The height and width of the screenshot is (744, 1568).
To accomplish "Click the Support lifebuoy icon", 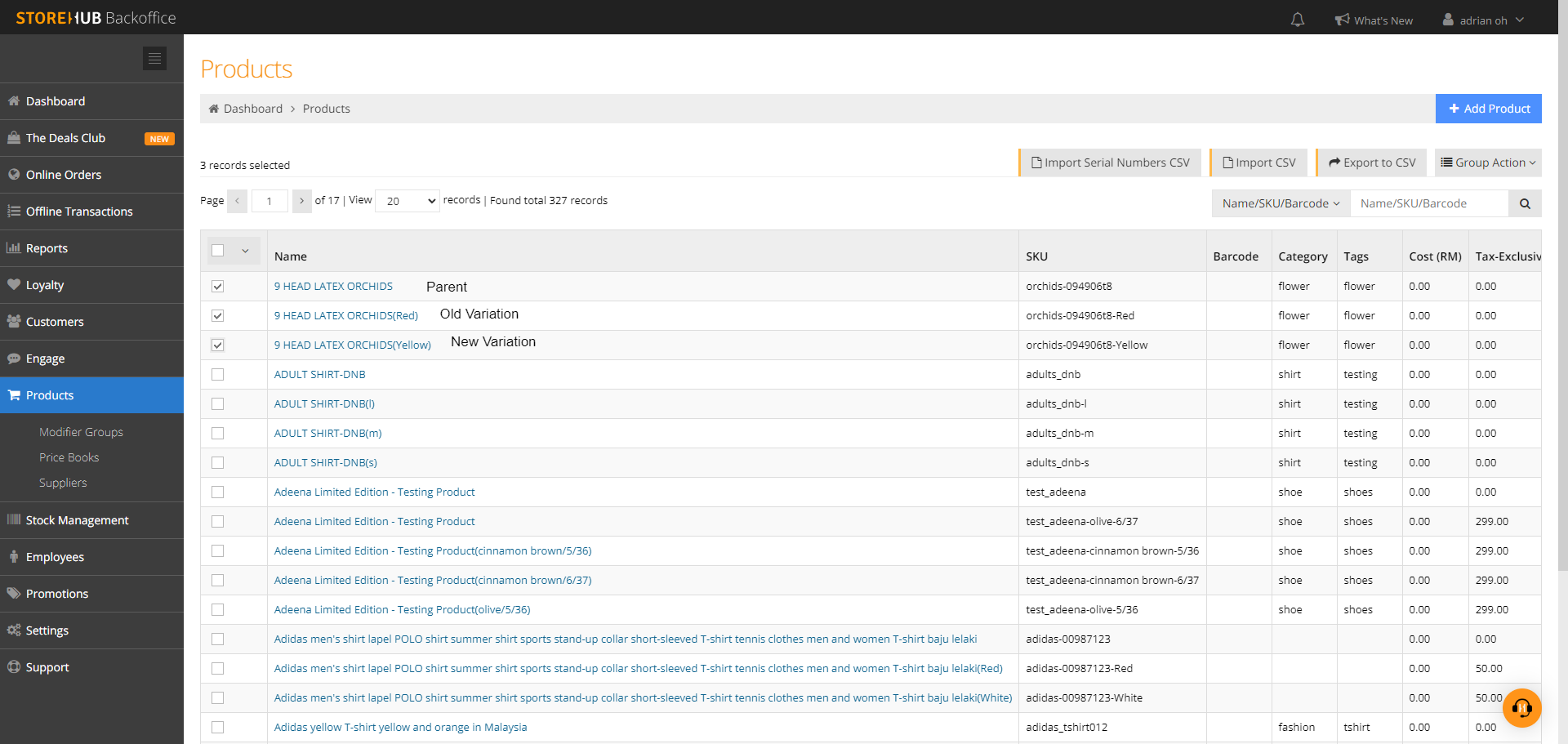I will tap(14, 667).
